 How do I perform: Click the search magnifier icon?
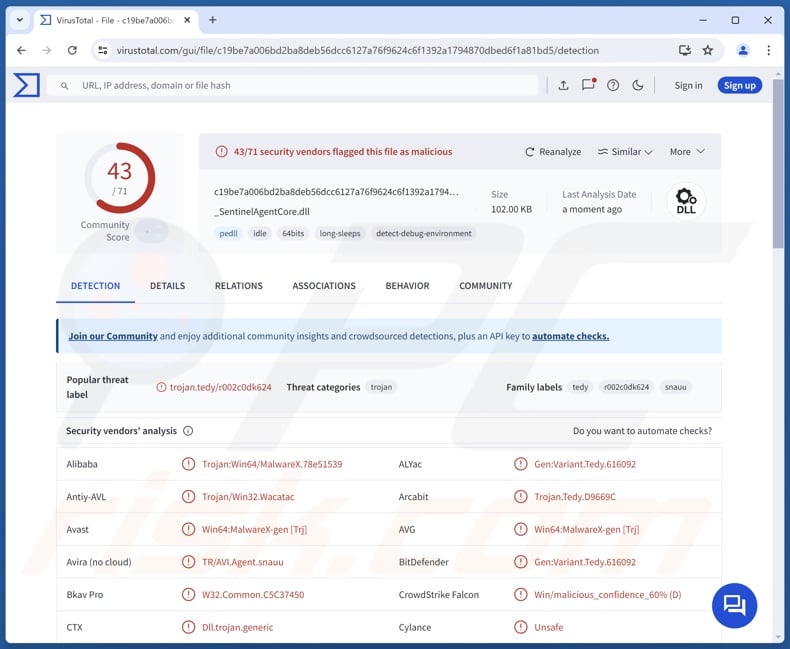pos(64,86)
